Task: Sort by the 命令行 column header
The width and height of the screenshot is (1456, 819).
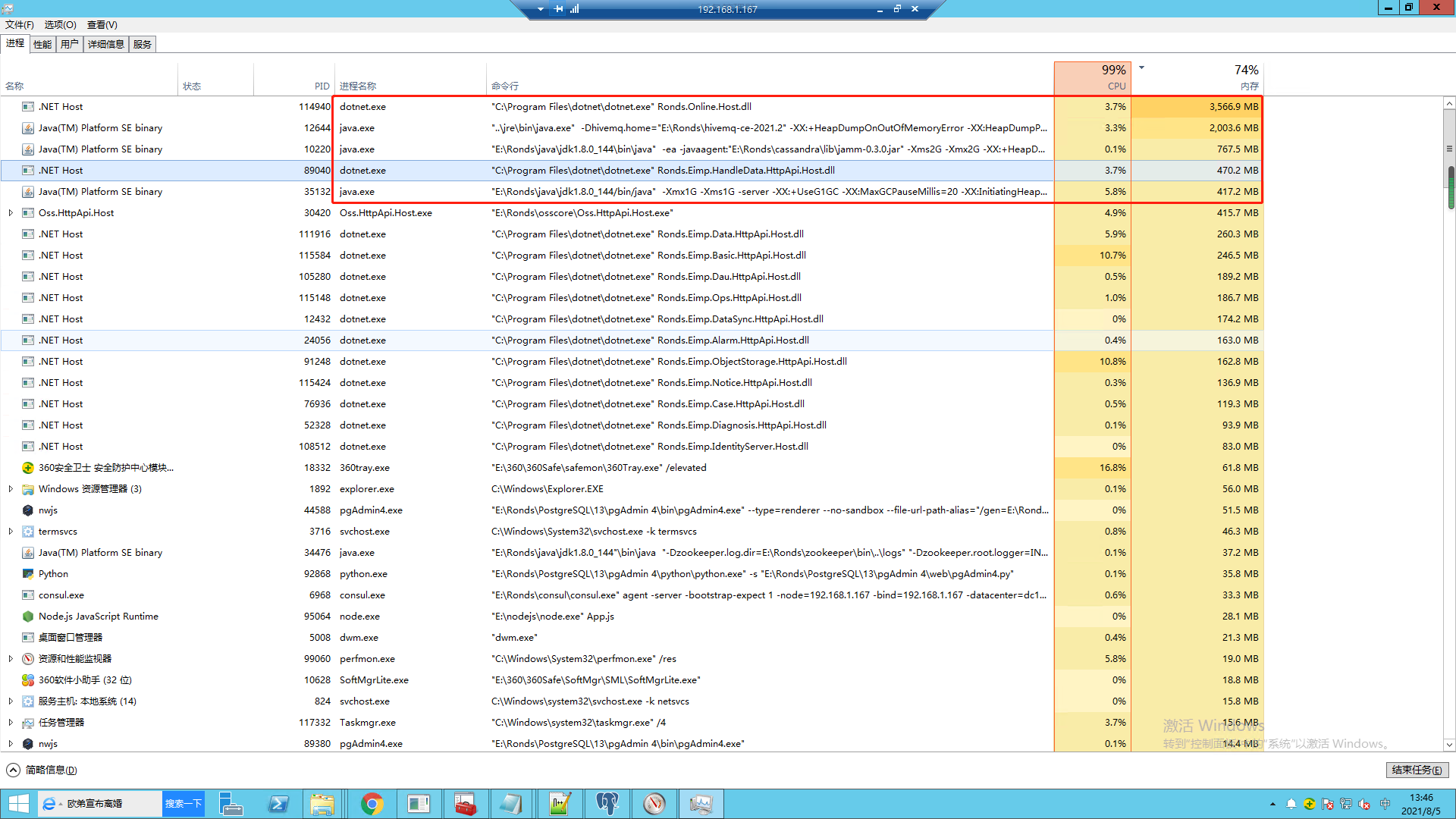Action: pos(770,77)
